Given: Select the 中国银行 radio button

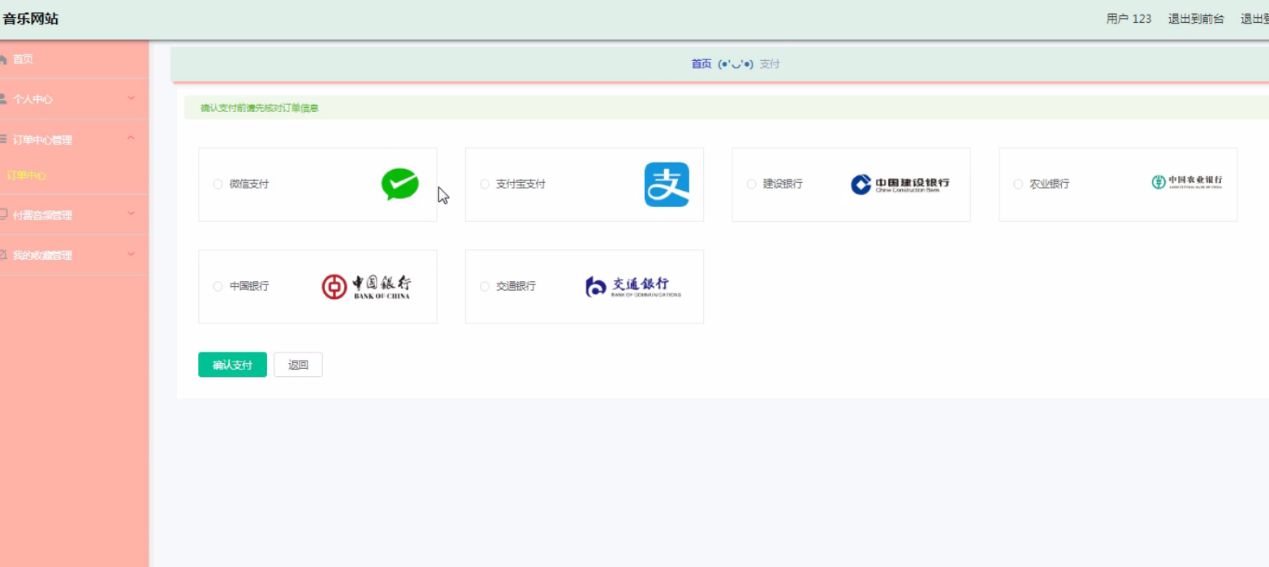Looking at the screenshot, I should (x=218, y=286).
